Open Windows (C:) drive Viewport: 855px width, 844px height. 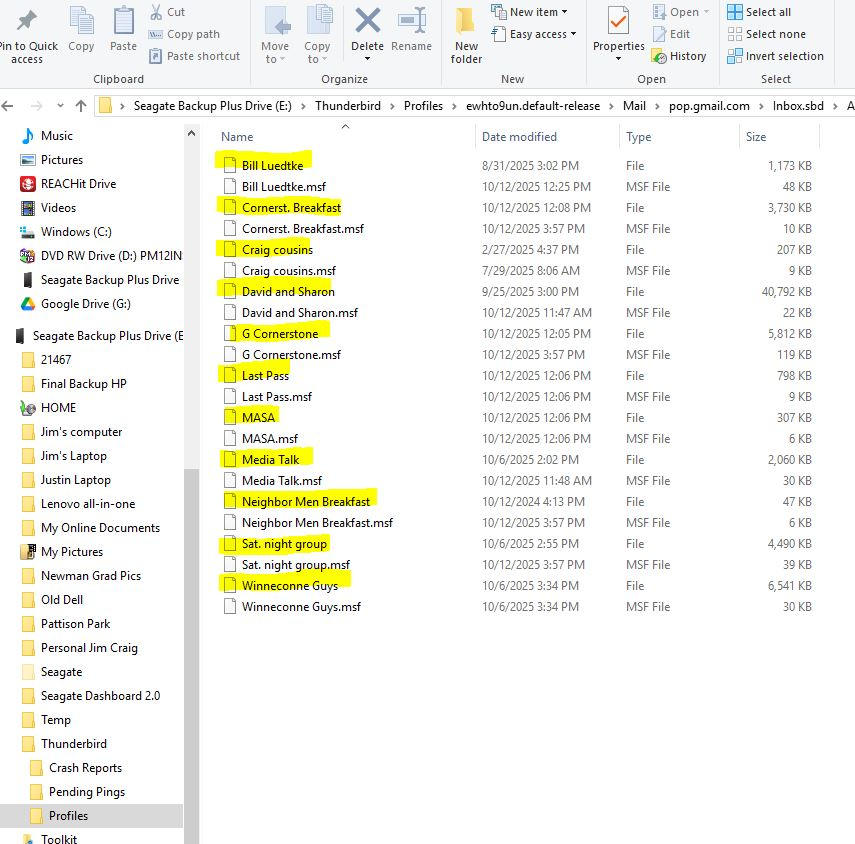click(65, 232)
